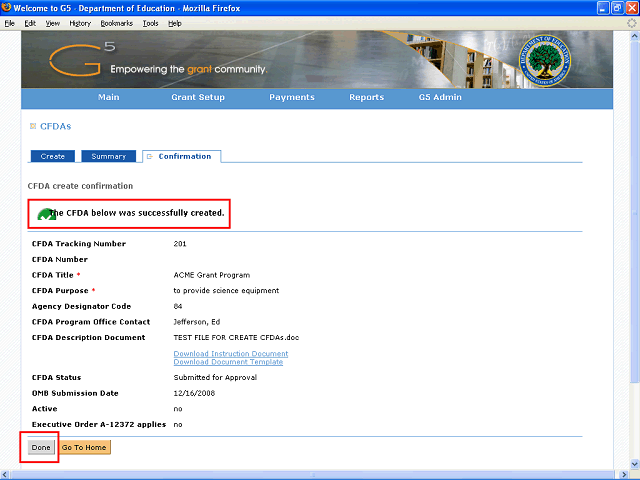The width and height of the screenshot is (640, 480).
Task: Open the View menu
Action: click(x=53, y=23)
